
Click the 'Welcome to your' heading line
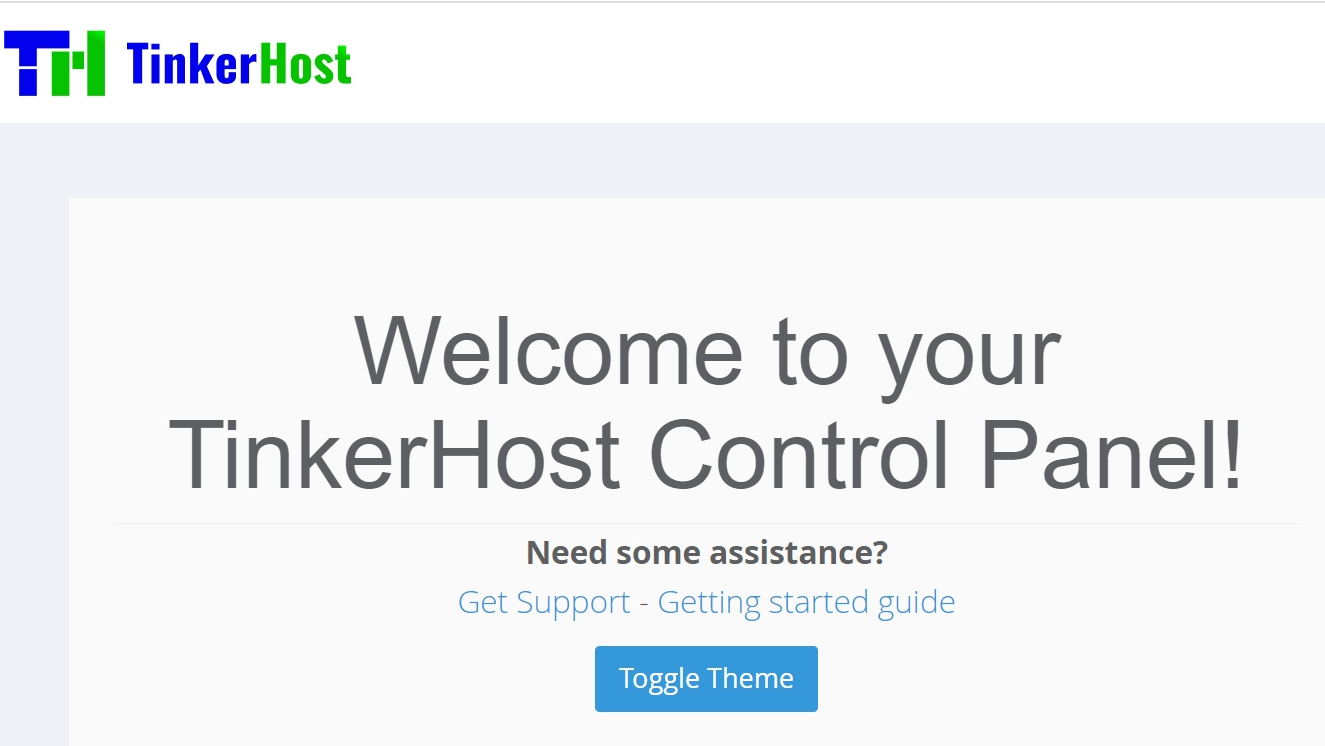[x=707, y=351]
